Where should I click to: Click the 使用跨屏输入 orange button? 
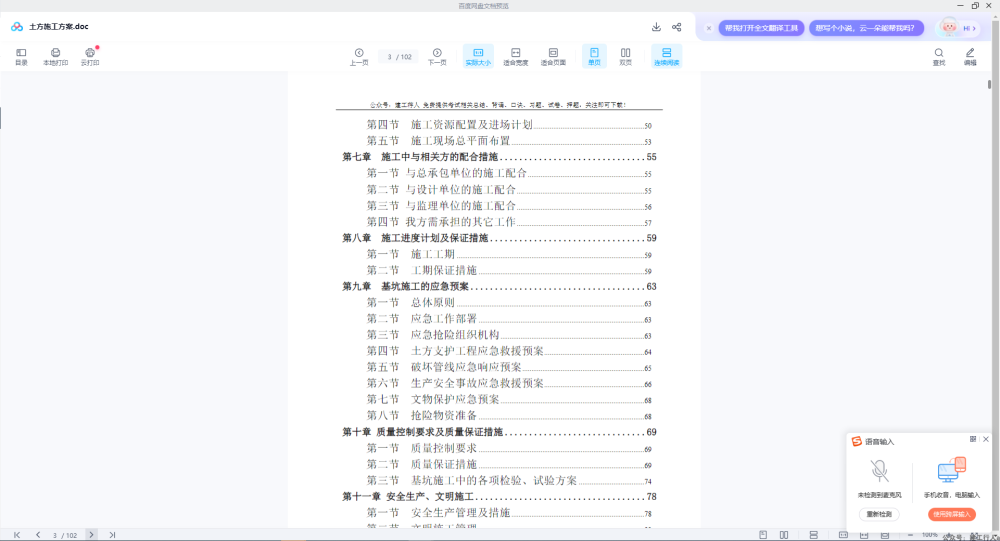coord(952,514)
